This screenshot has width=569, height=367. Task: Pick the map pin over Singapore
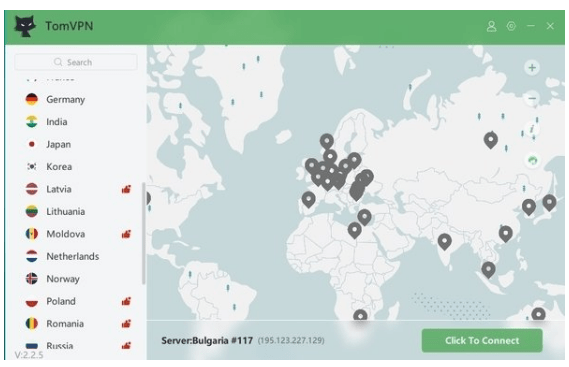[x=488, y=270]
